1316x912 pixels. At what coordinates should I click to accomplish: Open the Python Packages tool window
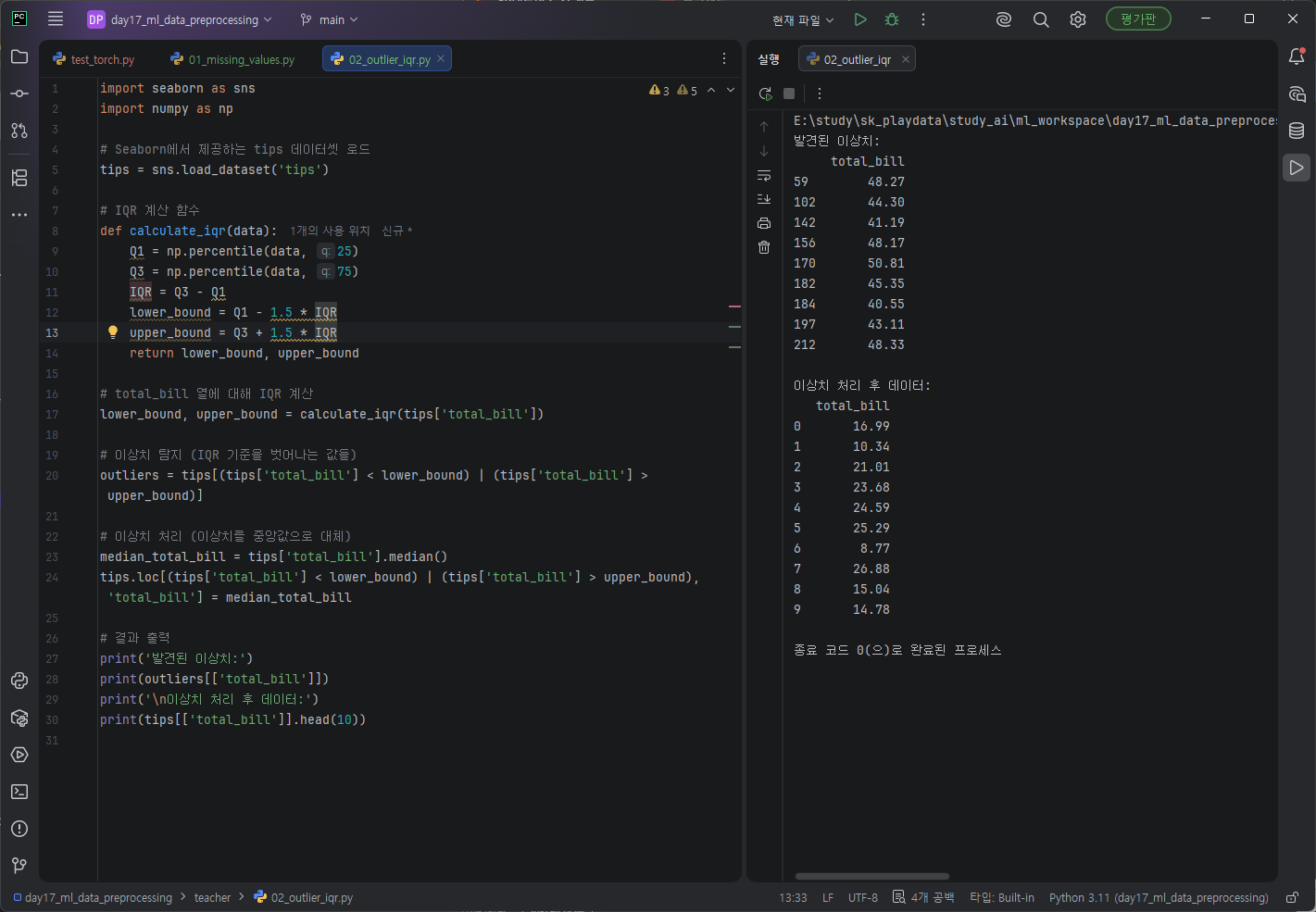19,718
